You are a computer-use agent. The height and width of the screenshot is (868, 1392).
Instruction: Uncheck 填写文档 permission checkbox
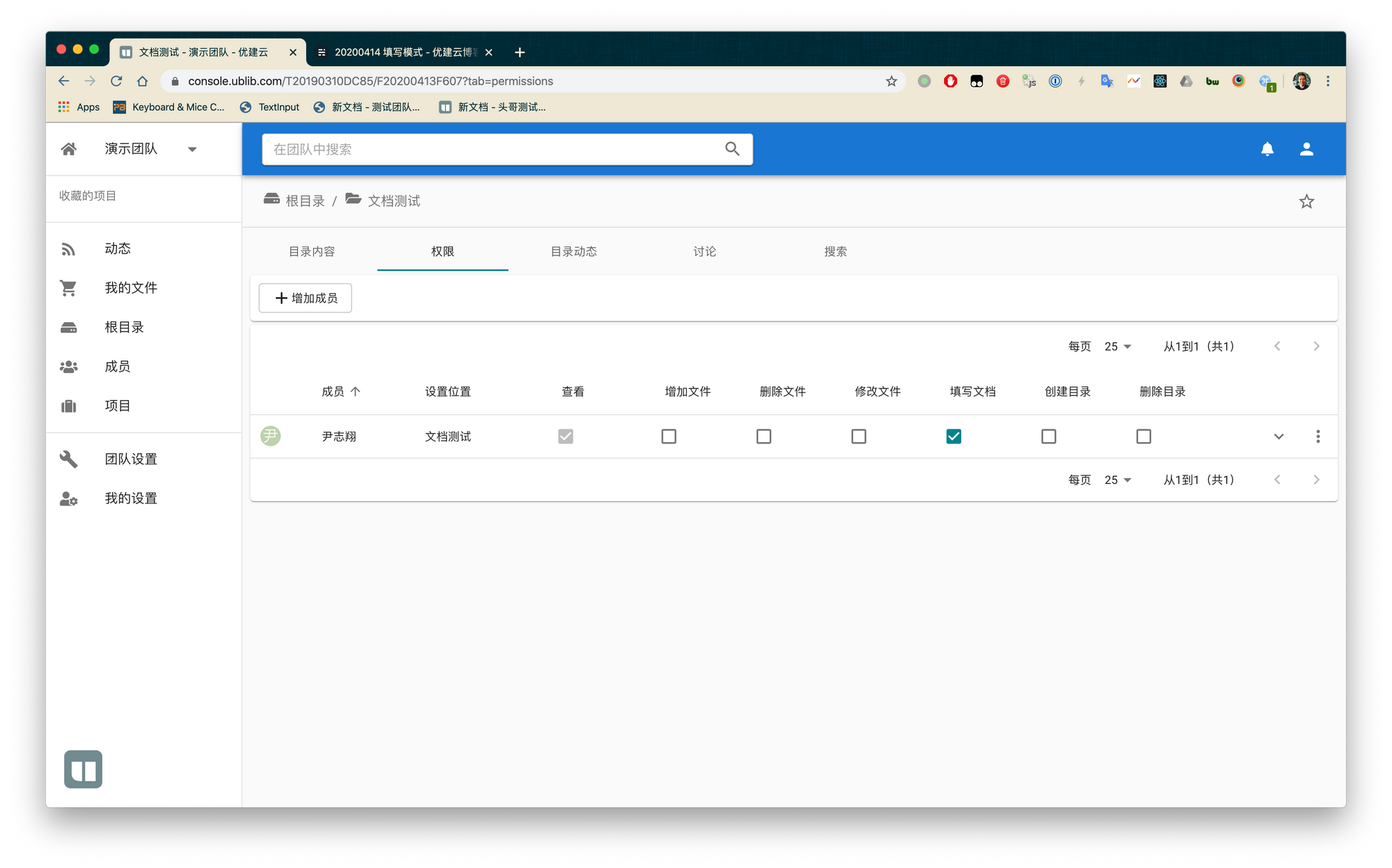pos(954,436)
